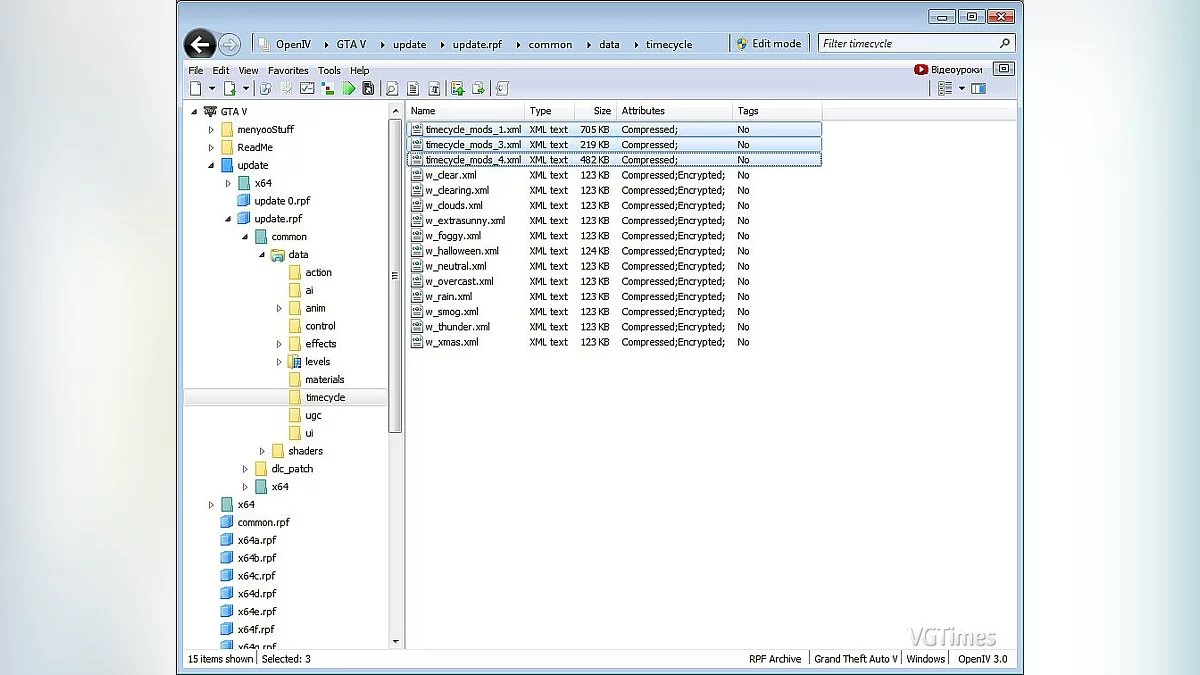Image resolution: width=1200 pixels, height=675 pixels.
Task: Open the Tools menu
Action: click(x=329, y=71)
